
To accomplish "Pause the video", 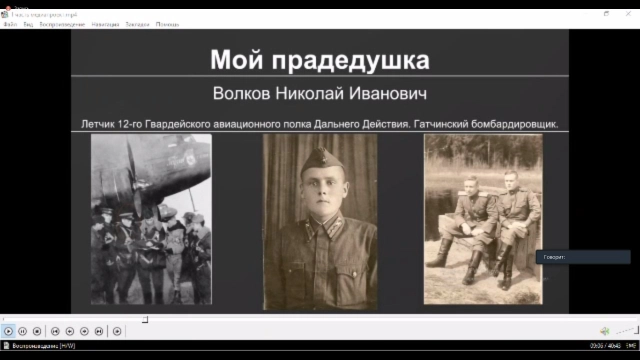I will tap(22, 331).
